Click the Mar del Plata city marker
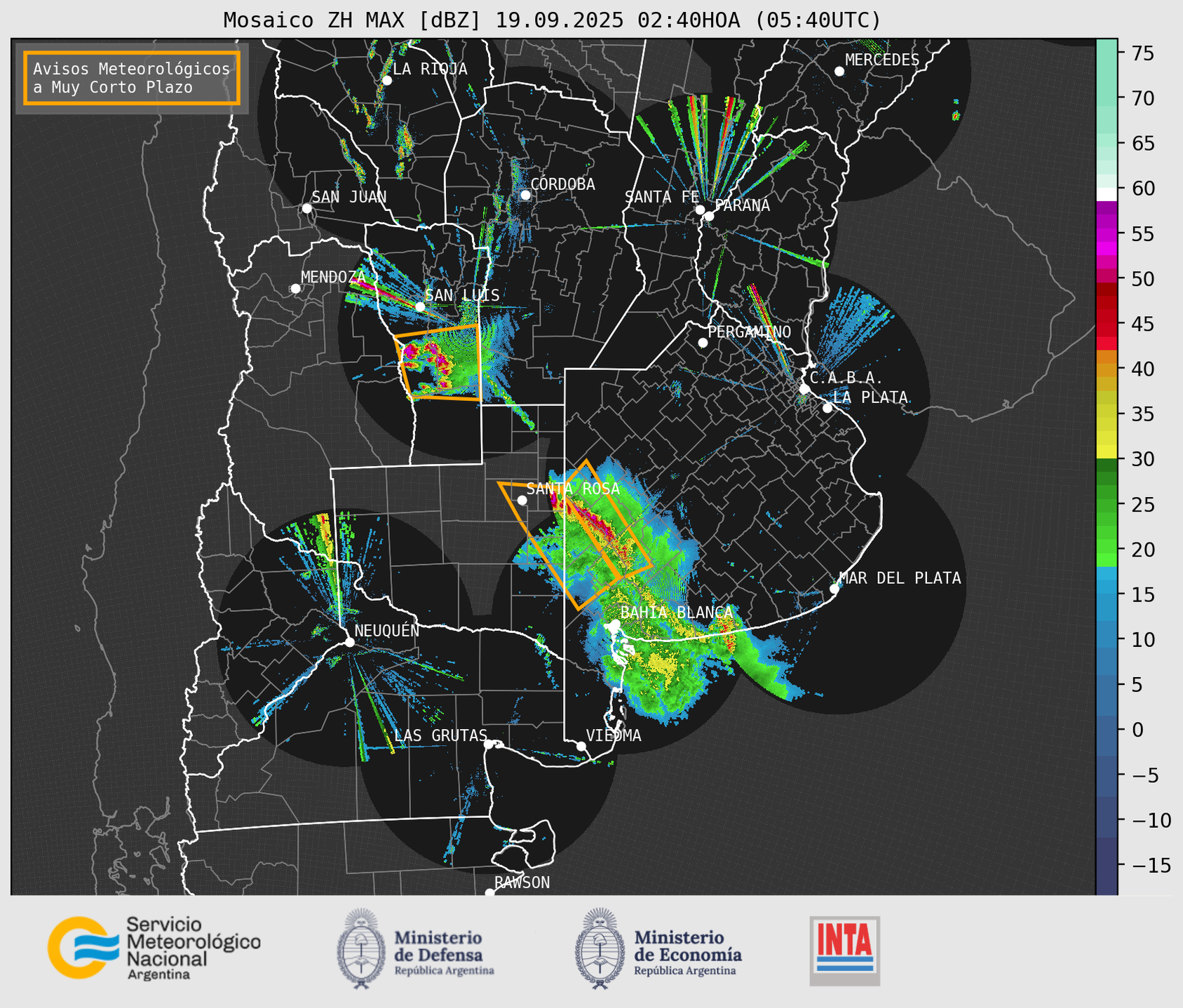 pyautogui.click(x=834, y=588)
